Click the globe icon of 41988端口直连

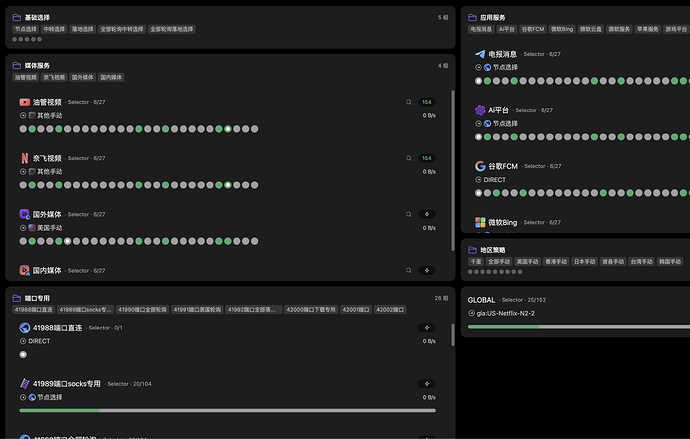(x=25, y=328)
